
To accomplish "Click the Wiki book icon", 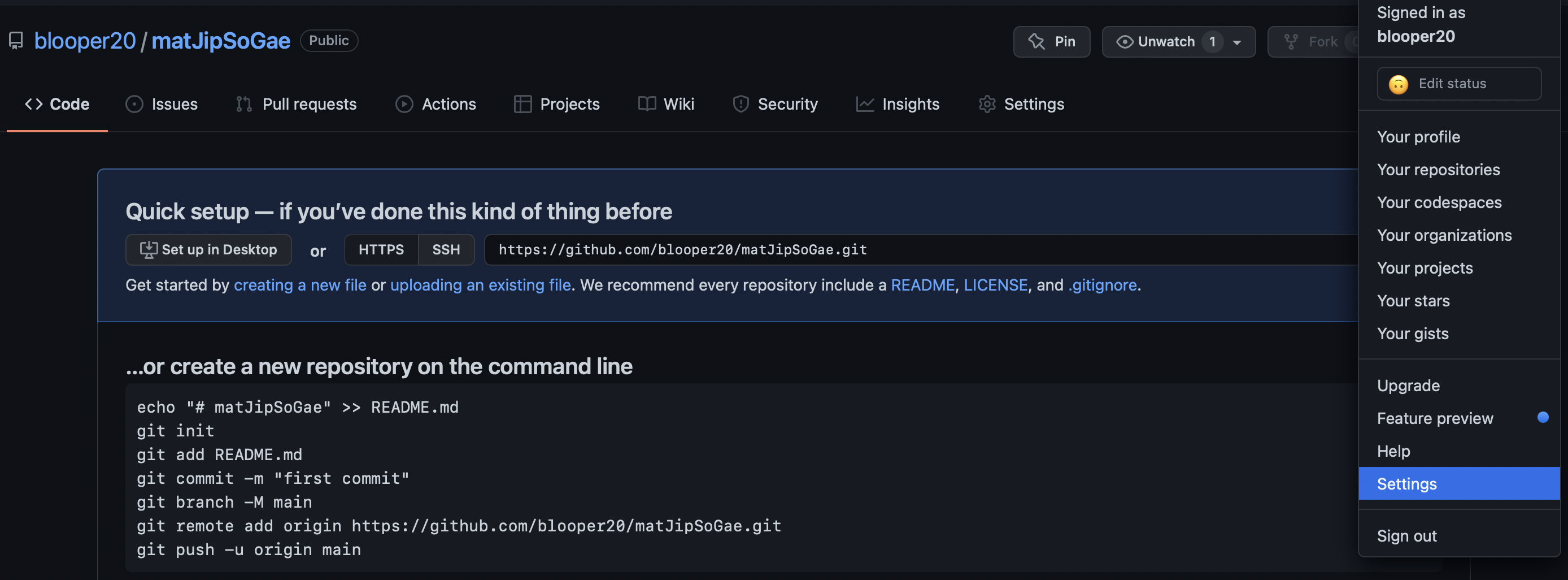I will [646, 104].
